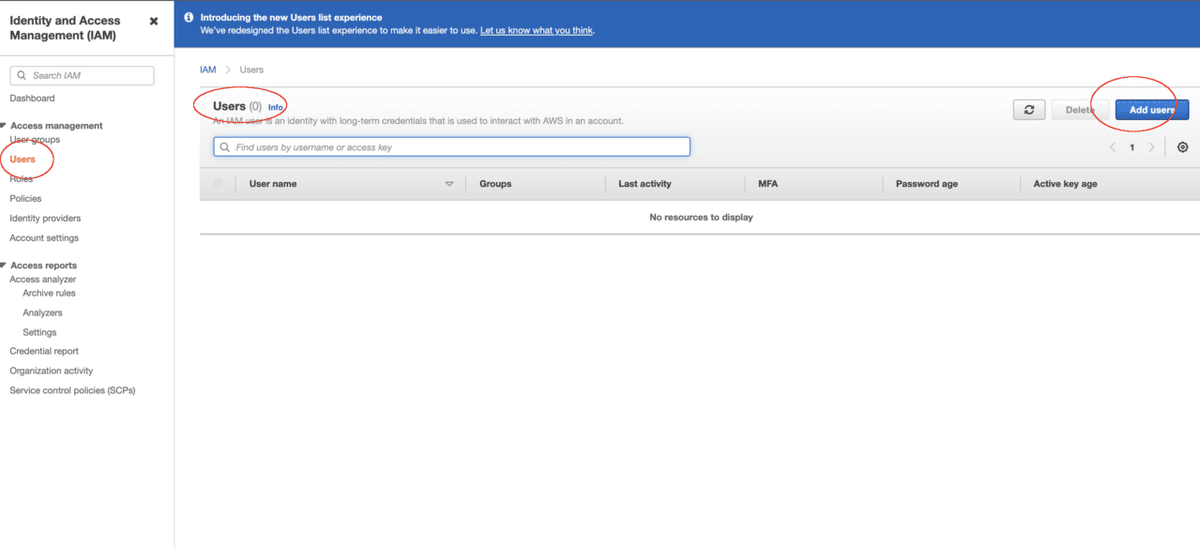Click the MFA column header
Screen dimensions: 1200x548
point(766,184)
